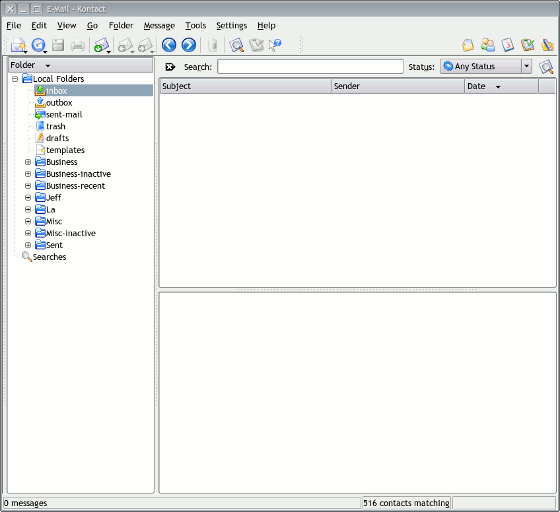This screenshot has width=560, height=512.
Task: Open the Message menu
Action: (159, 26)
